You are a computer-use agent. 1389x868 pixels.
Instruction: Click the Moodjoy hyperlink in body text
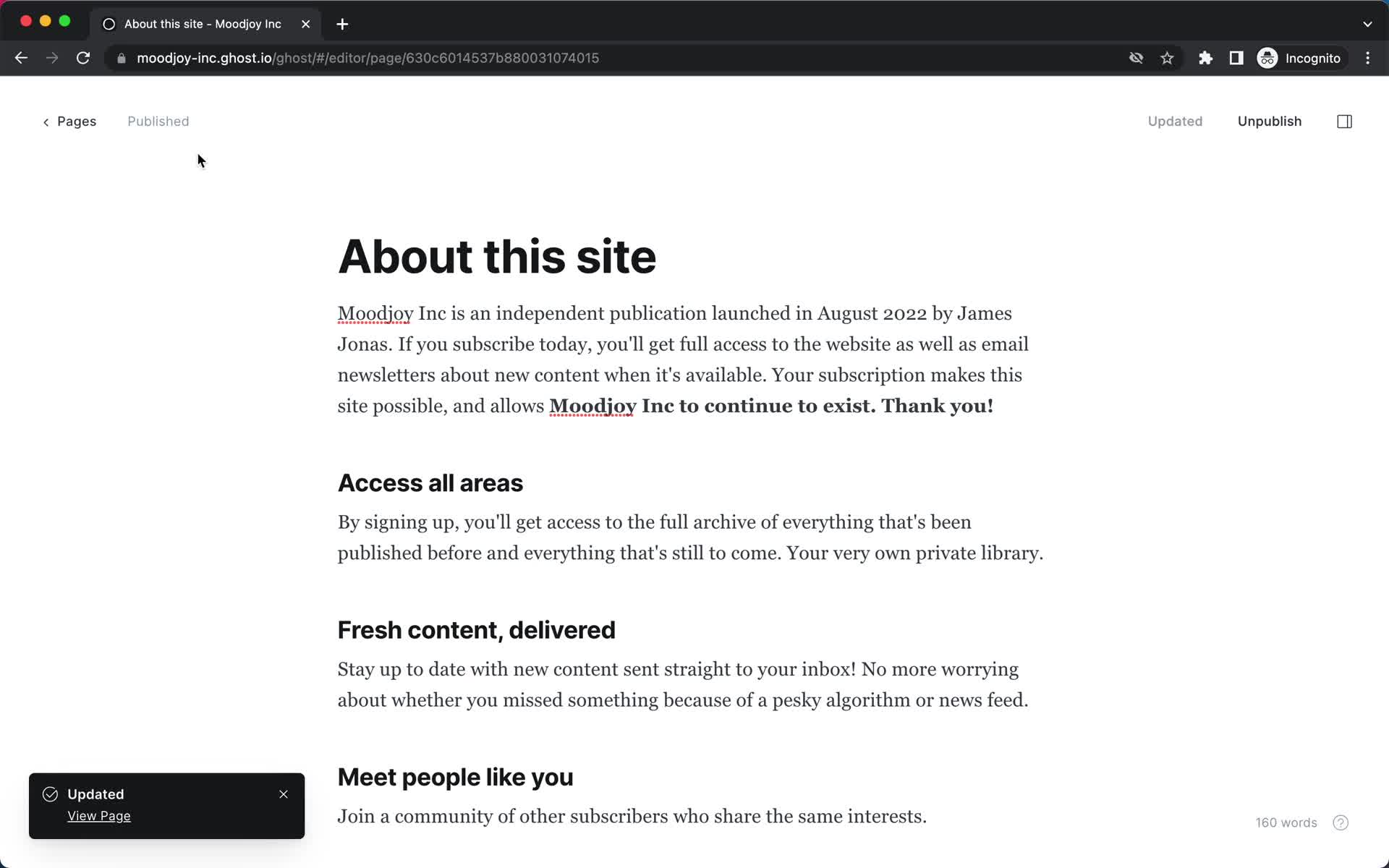pyautogui.click(x=375, y=313)
